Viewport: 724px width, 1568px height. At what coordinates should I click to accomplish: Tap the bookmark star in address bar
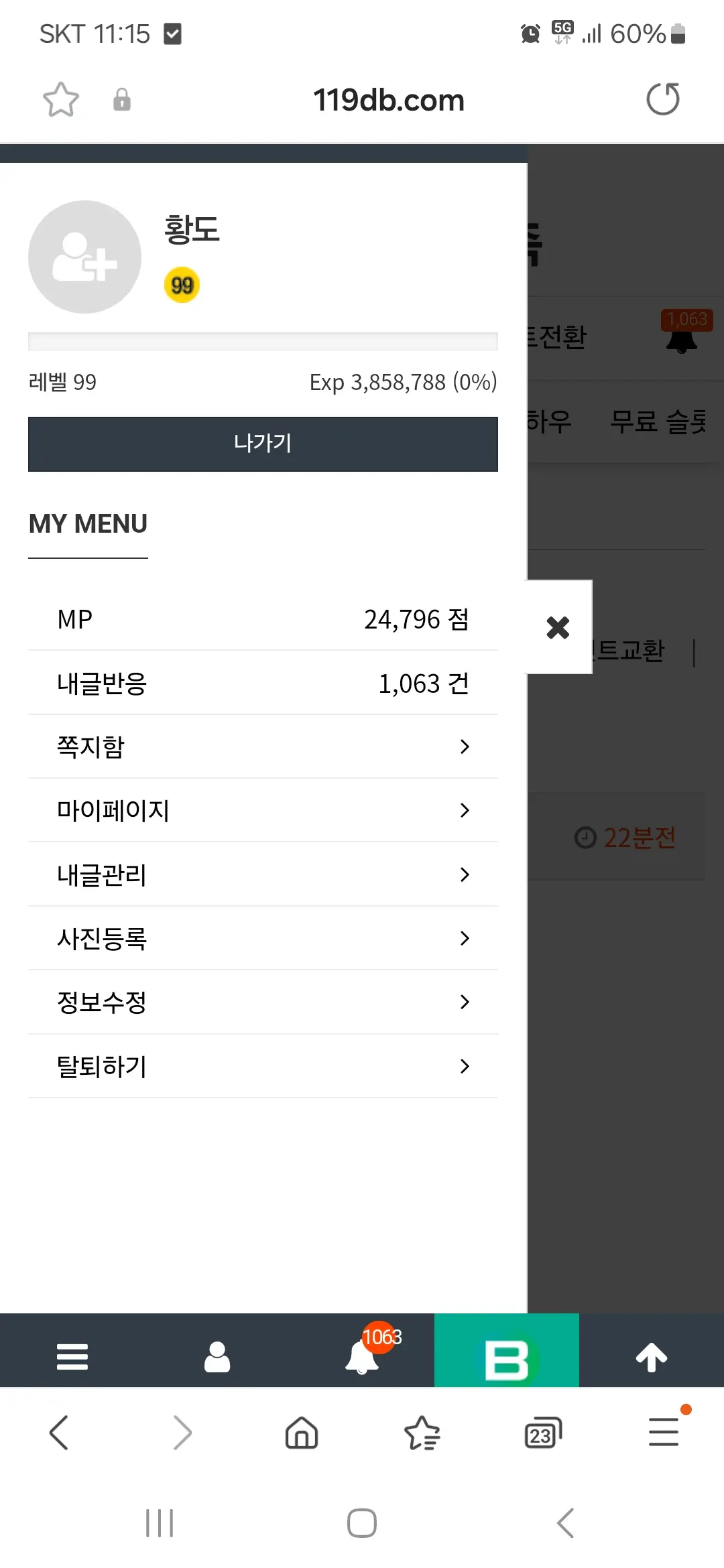click(x=61, y=100)
